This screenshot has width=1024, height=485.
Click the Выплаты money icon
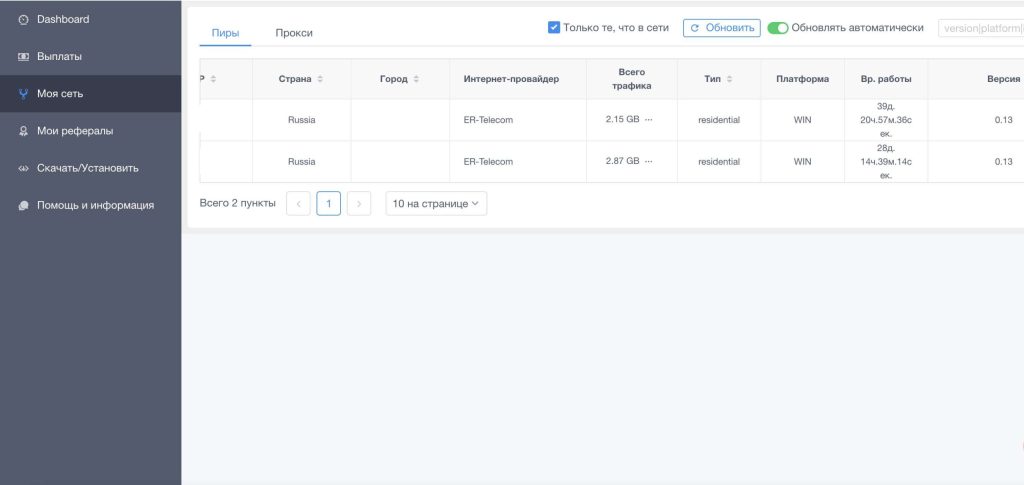pyautogui.click(x=23, y=57)
